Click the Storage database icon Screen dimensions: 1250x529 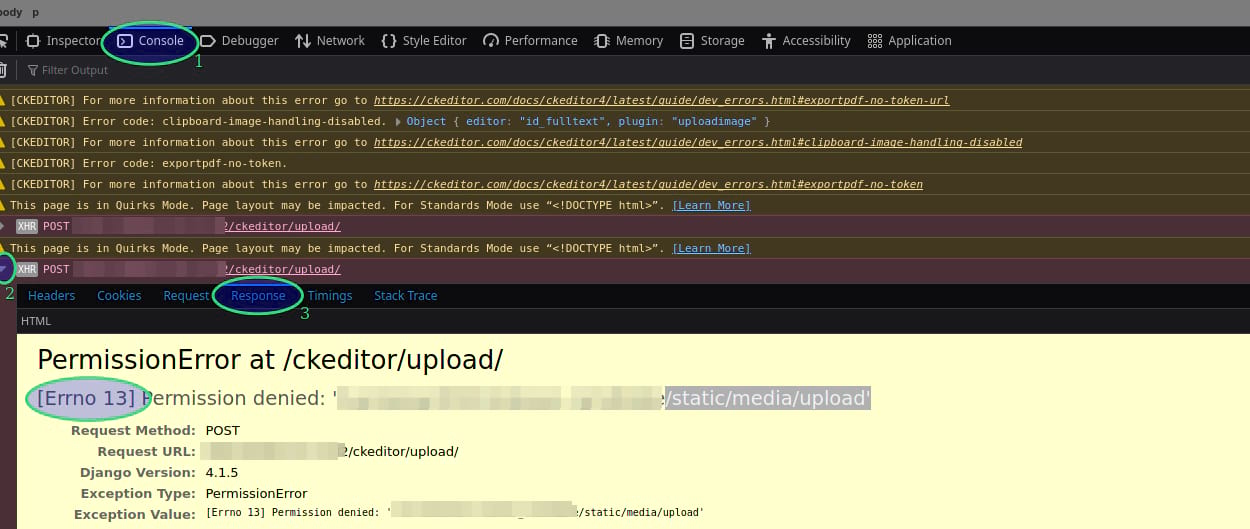[x=687, y=41]
